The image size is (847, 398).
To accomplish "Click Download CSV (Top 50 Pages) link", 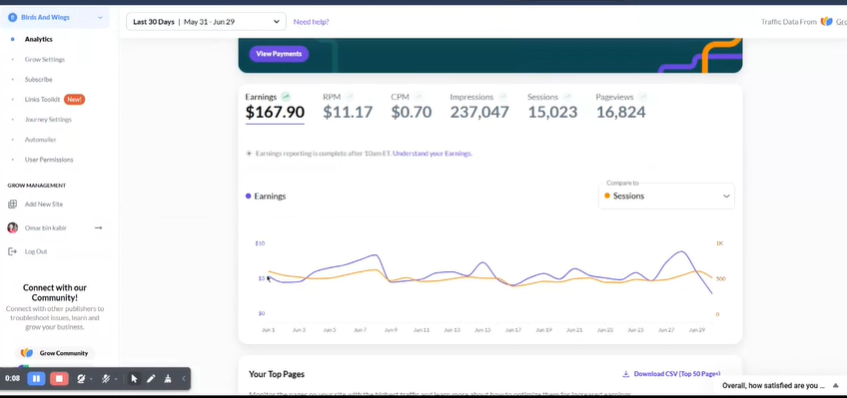I will tap(677, 374).
